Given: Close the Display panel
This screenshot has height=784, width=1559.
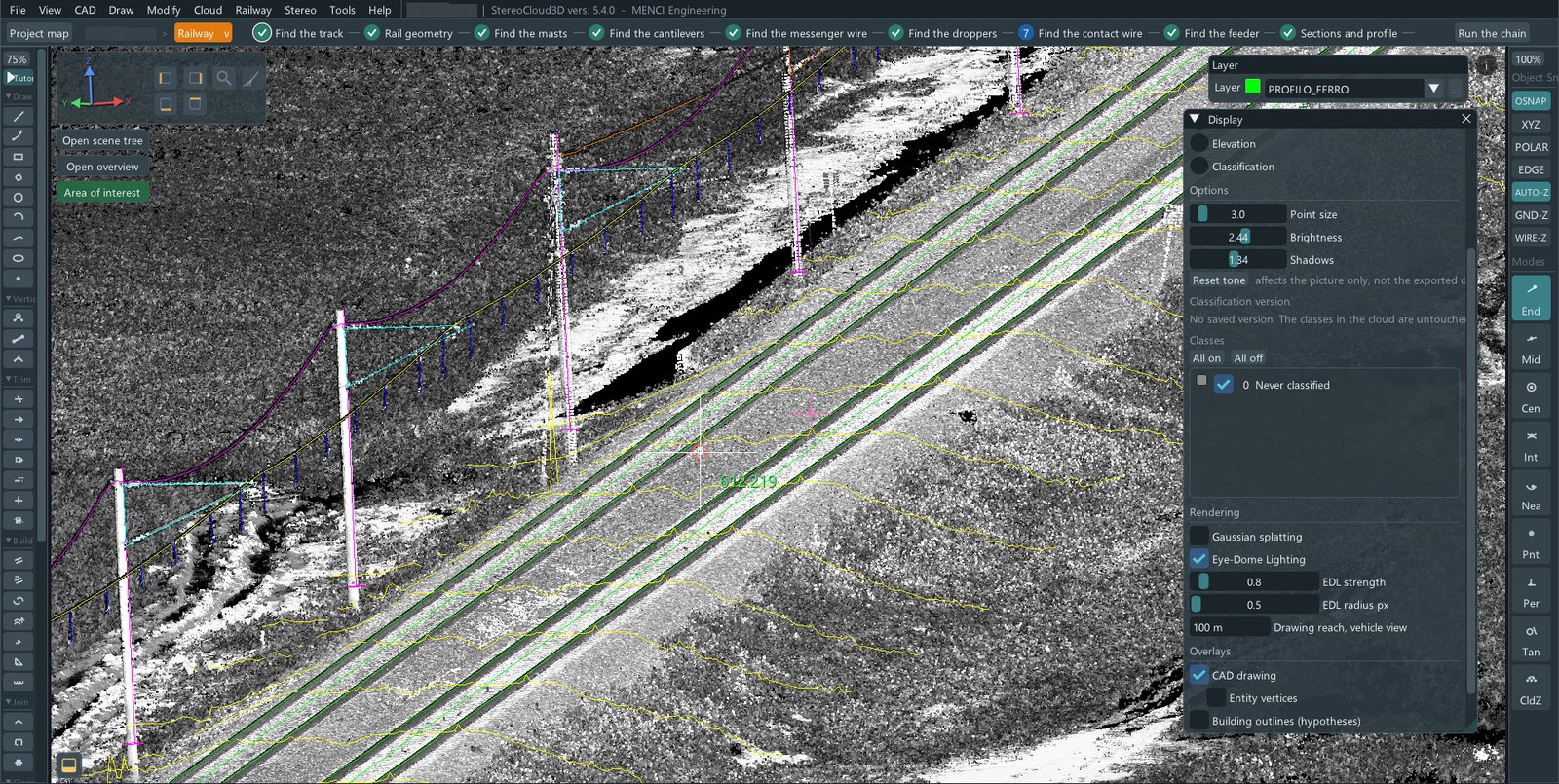Looking at the screenshot, I should (x=1465, y=119).
